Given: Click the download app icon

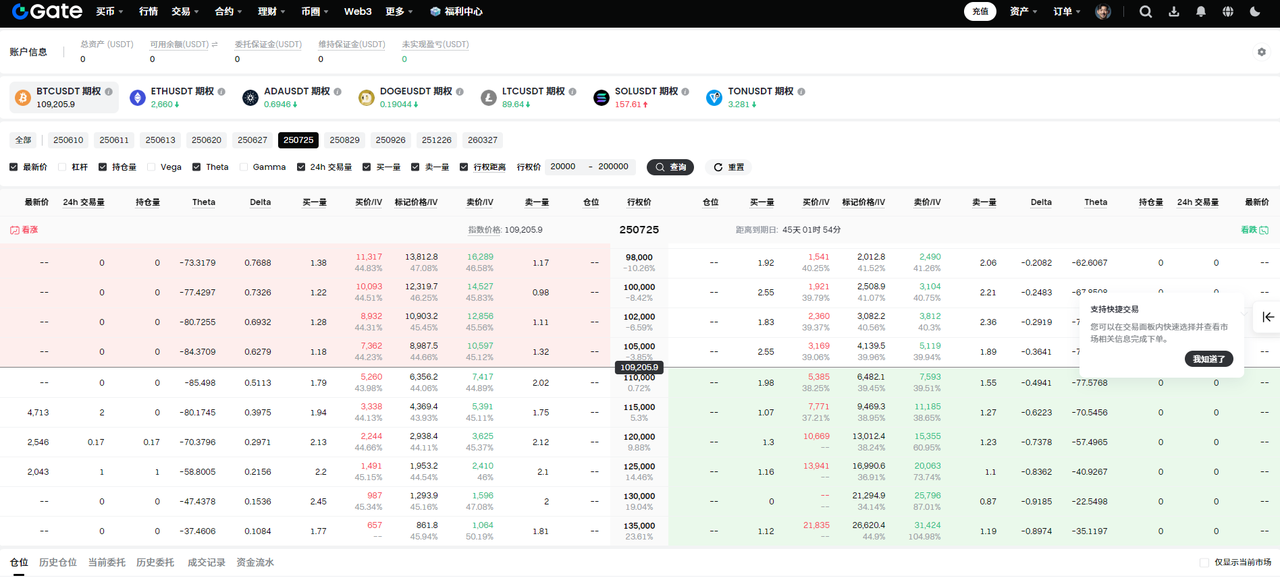Looking at the screenshot, I should click(x=1174, y=12).
